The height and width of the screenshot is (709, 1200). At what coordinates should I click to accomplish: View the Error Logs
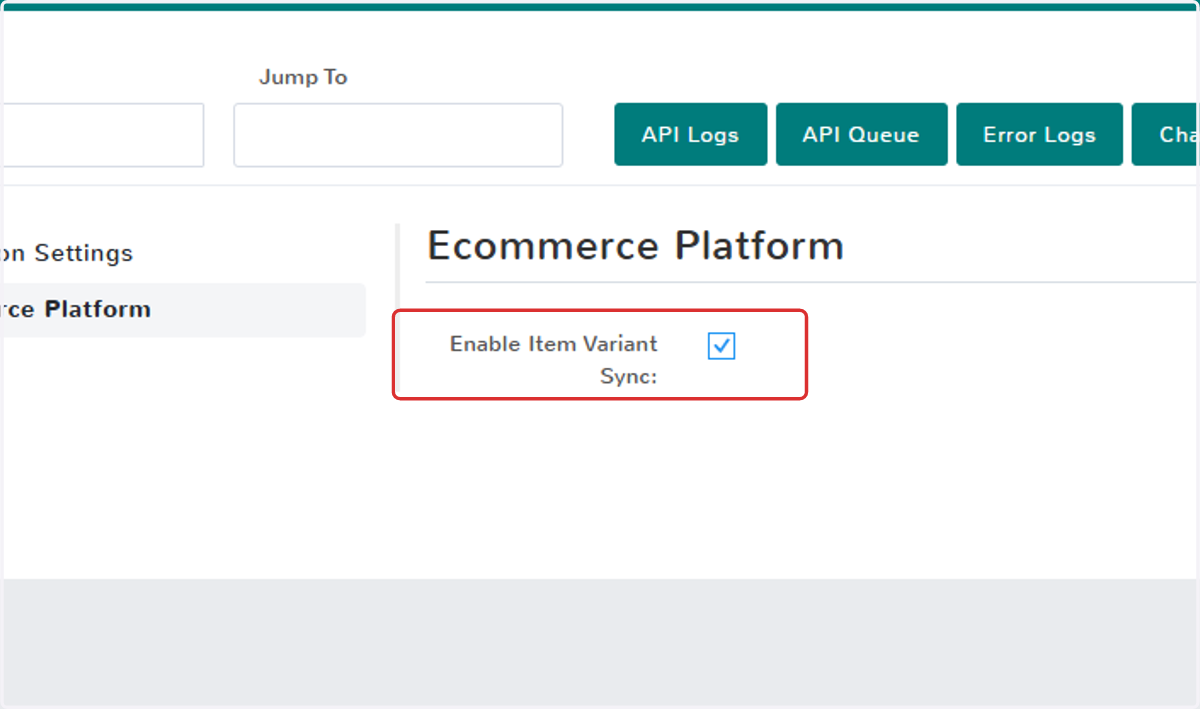coord(1039,135)
